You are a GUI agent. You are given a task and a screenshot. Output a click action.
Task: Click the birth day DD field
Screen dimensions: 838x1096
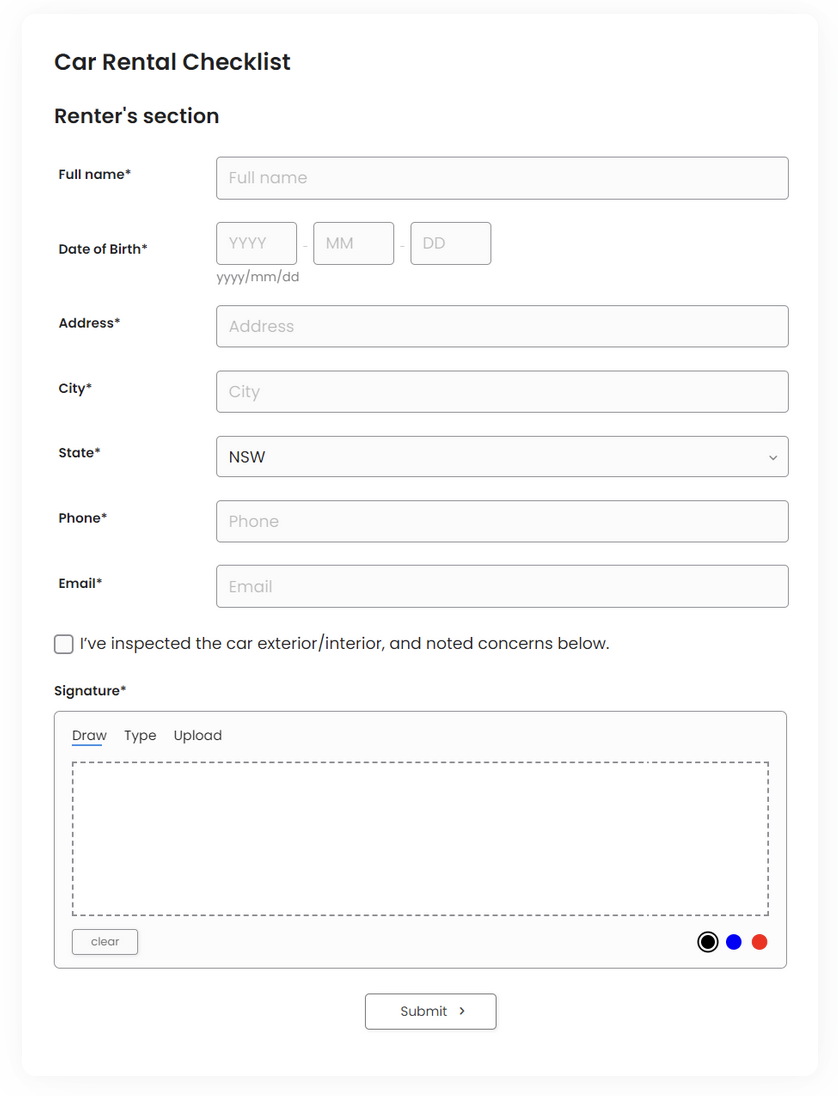click(x=450, y=243)
